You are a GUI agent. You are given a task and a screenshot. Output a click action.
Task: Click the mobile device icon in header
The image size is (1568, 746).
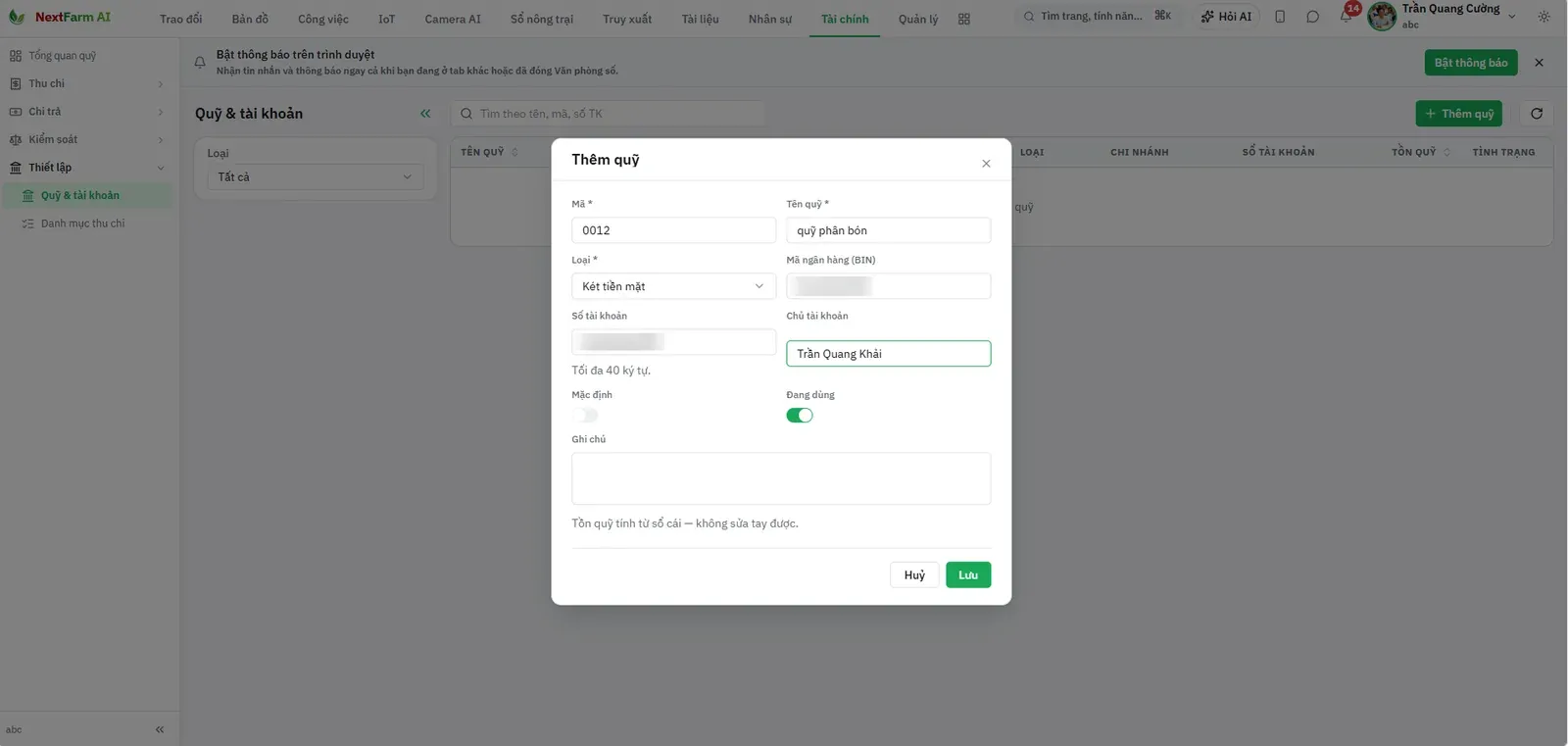point(1280,17)
